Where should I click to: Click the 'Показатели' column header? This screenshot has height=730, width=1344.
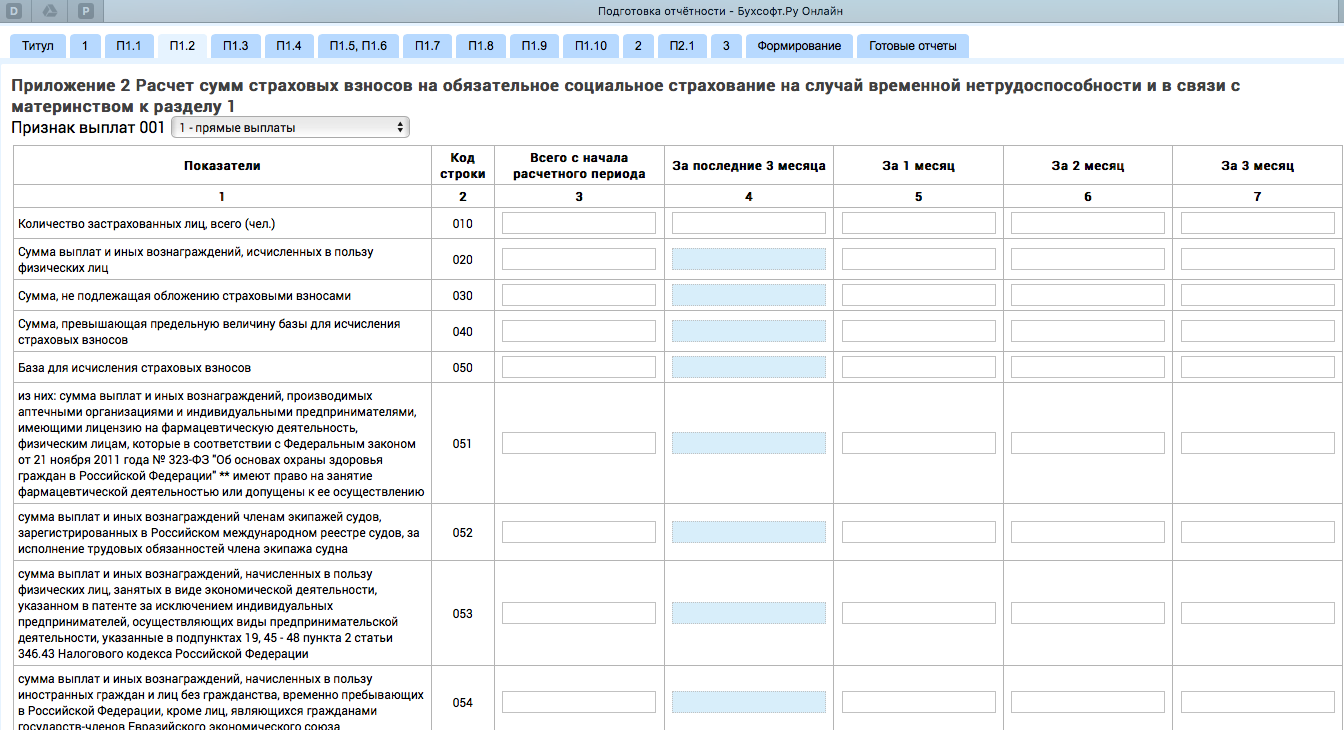(222, 166)
